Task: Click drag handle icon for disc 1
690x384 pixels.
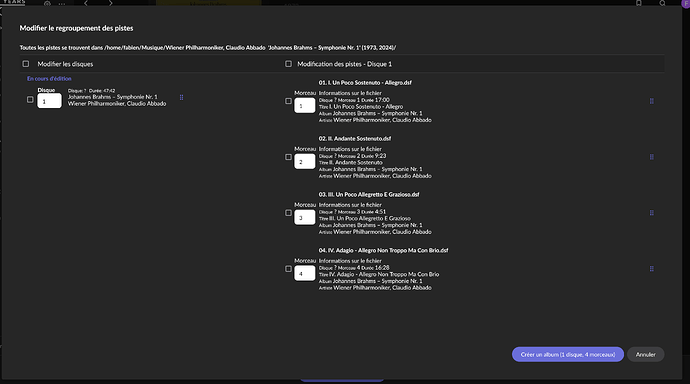Action: pyautogui.click(x=181, y=97)
